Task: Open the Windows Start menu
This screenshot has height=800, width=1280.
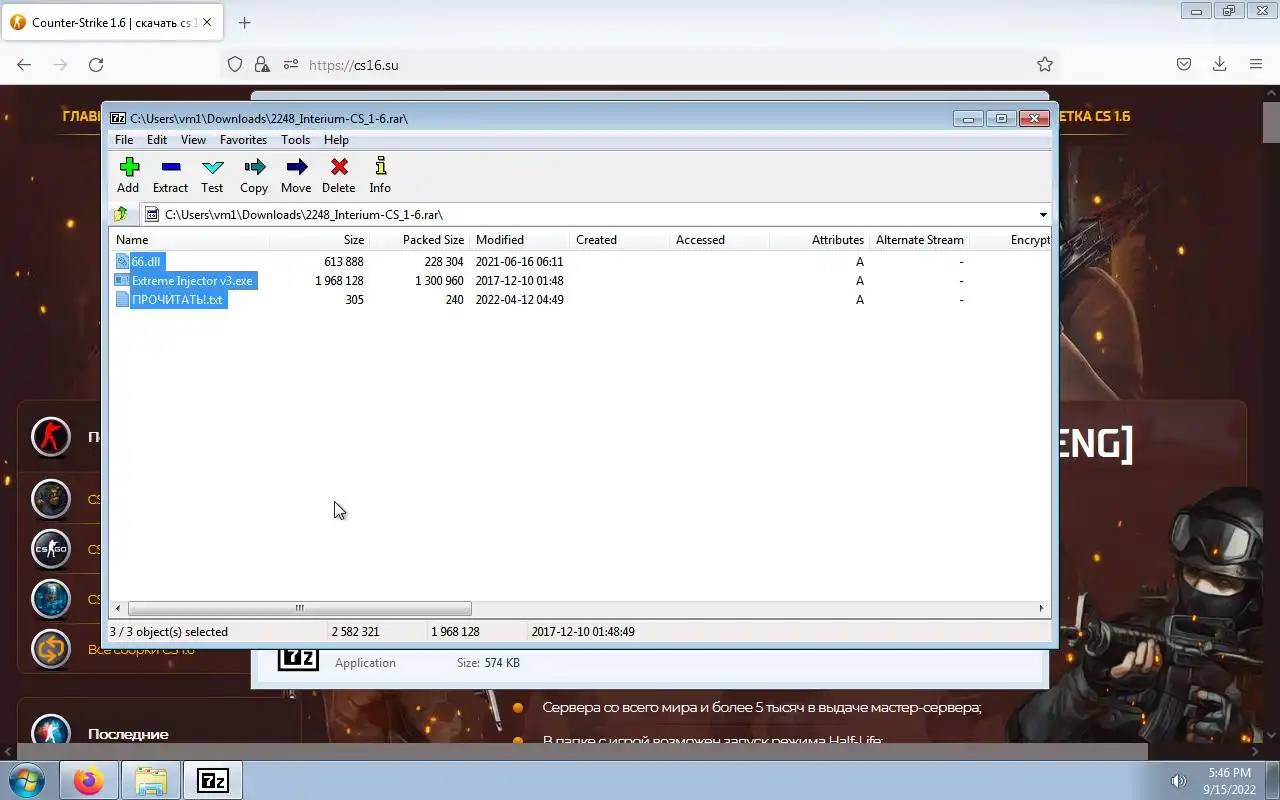Action: click(x=27, y=780)
